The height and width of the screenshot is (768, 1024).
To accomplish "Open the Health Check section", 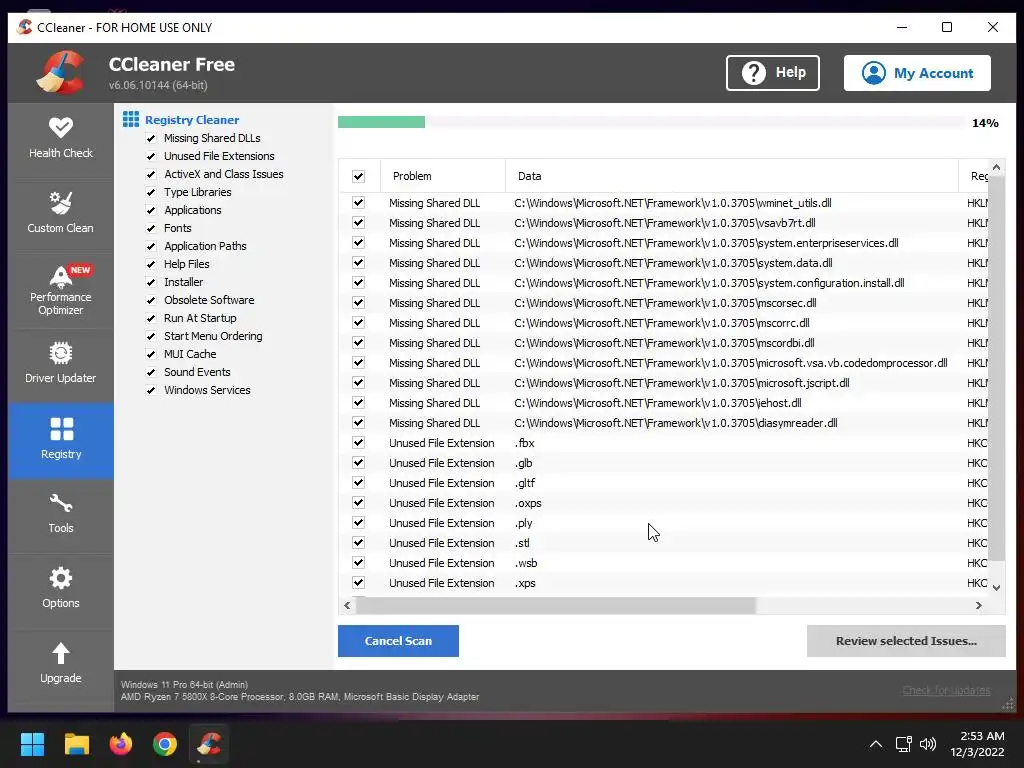I will tap(61, 138).
